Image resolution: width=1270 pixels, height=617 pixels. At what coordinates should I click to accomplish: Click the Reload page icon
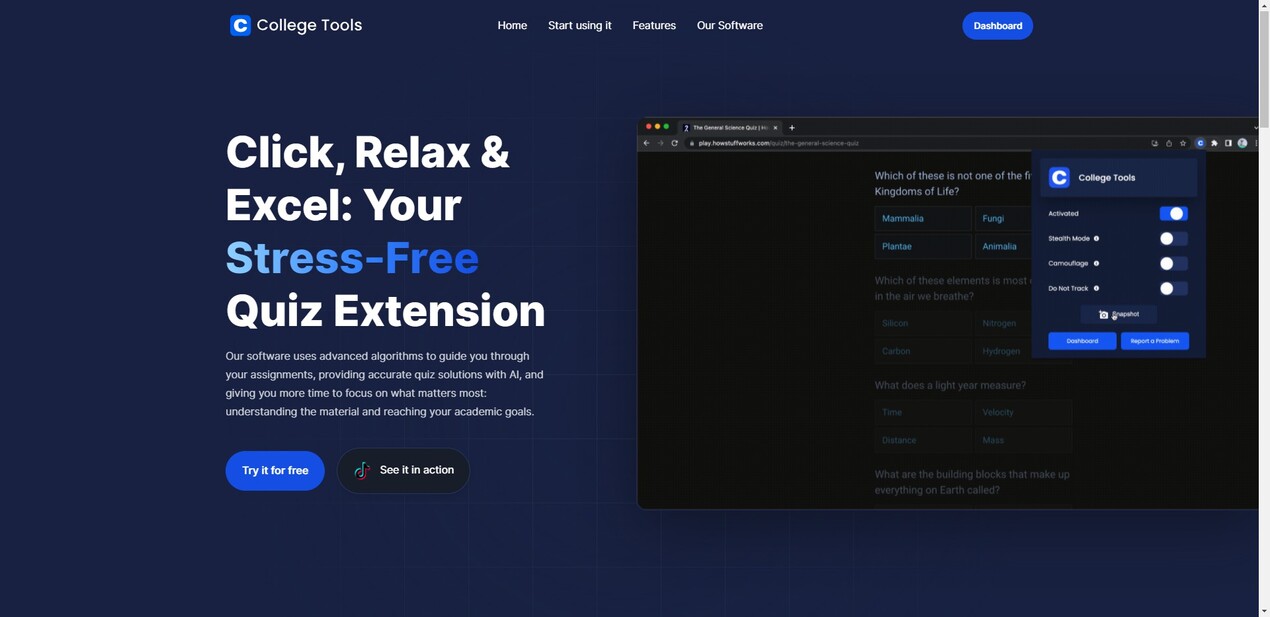[x=674, y=143]
